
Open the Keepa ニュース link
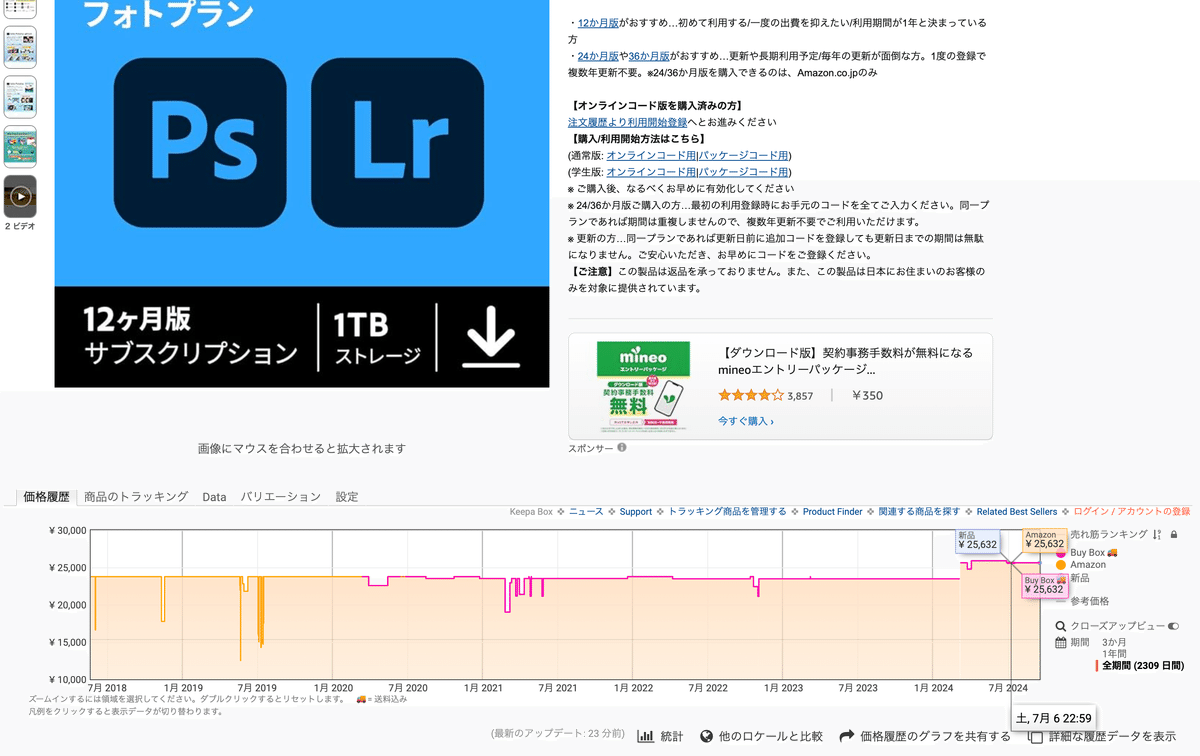pos(586,512)
